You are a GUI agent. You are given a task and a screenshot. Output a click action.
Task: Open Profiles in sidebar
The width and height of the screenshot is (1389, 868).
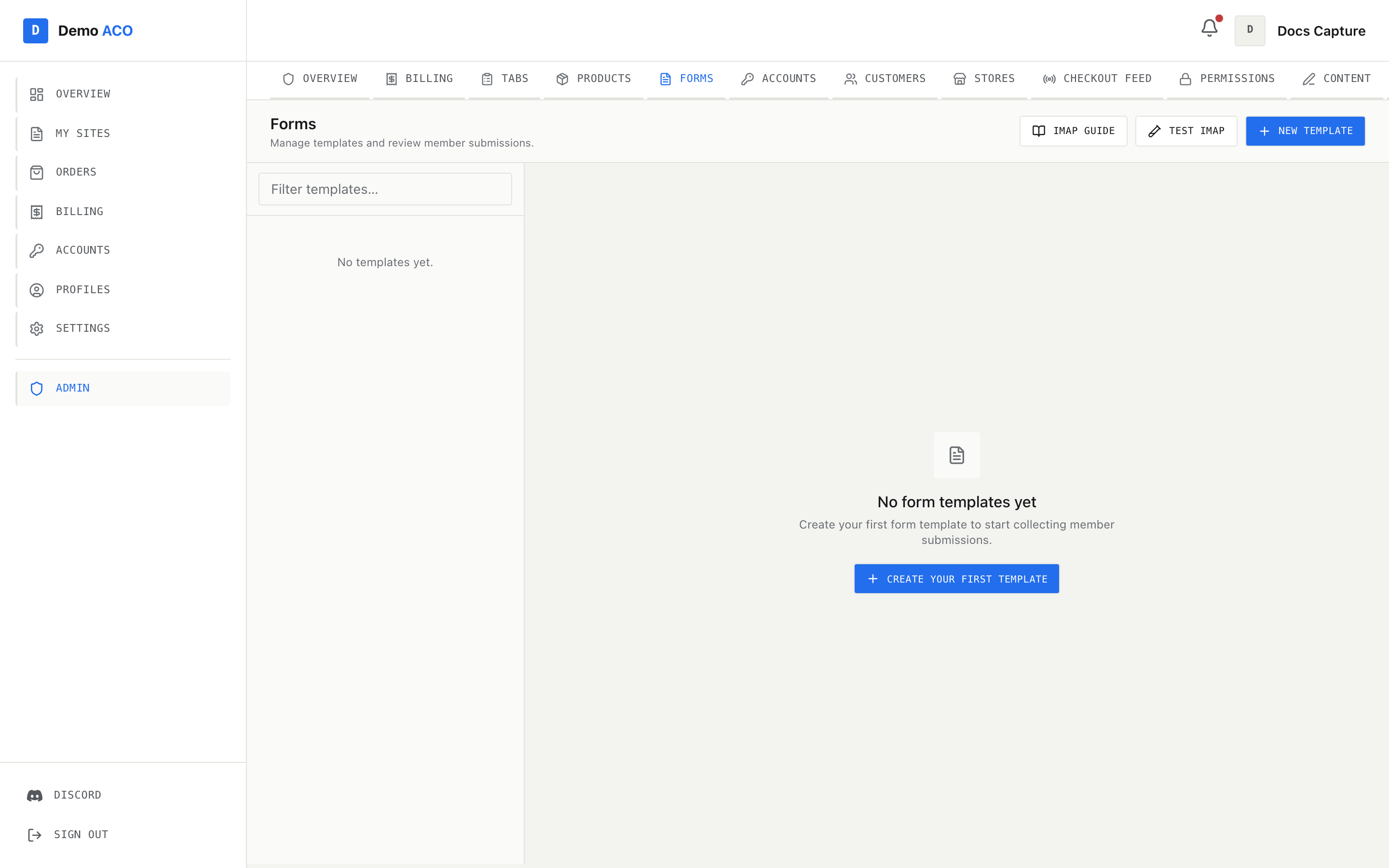[x=123, y=289]
